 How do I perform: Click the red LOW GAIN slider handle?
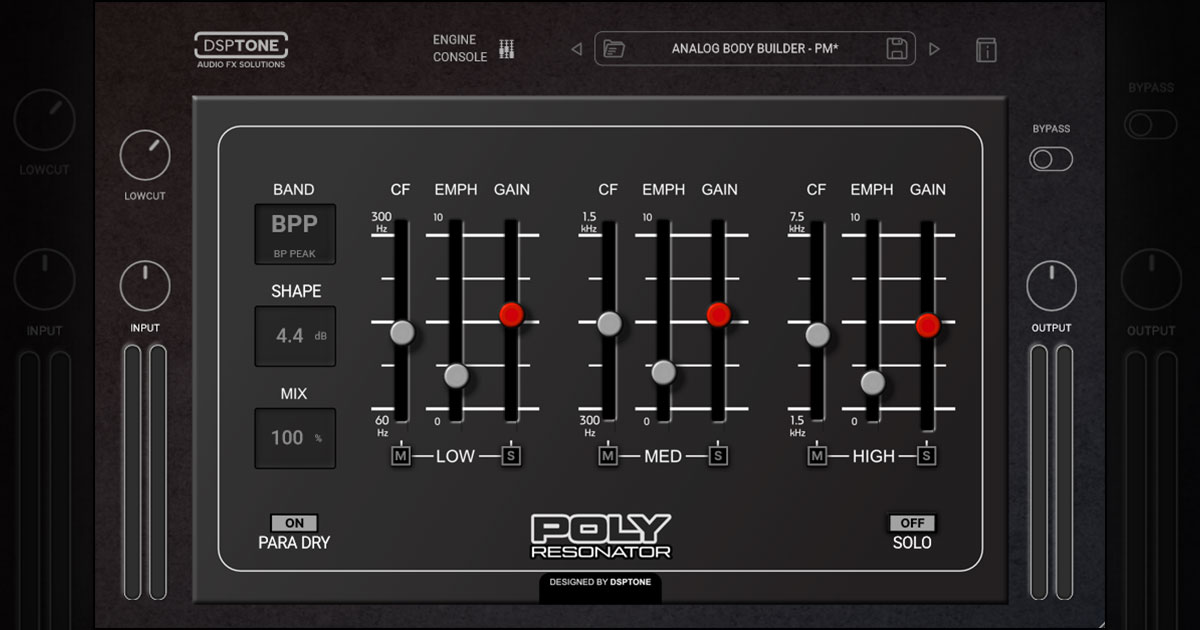pos(511,314)
